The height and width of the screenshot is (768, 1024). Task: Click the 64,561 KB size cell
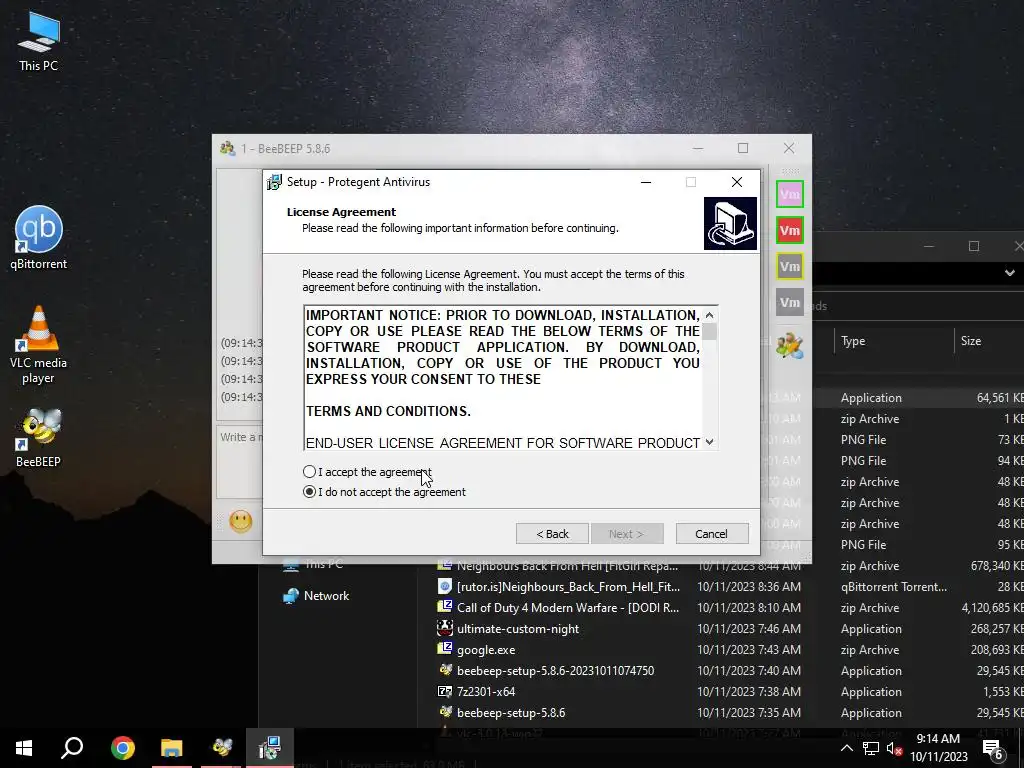999,398
